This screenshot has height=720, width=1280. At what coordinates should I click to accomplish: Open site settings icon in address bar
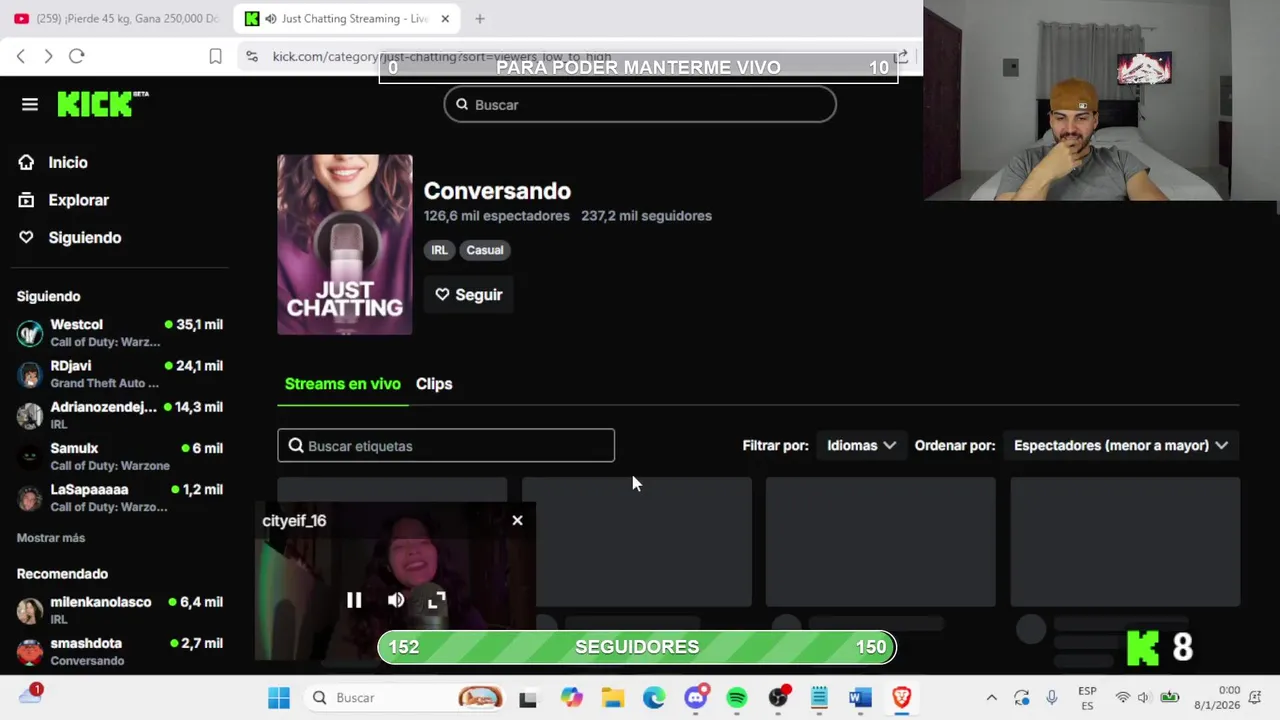coord(252,57)
